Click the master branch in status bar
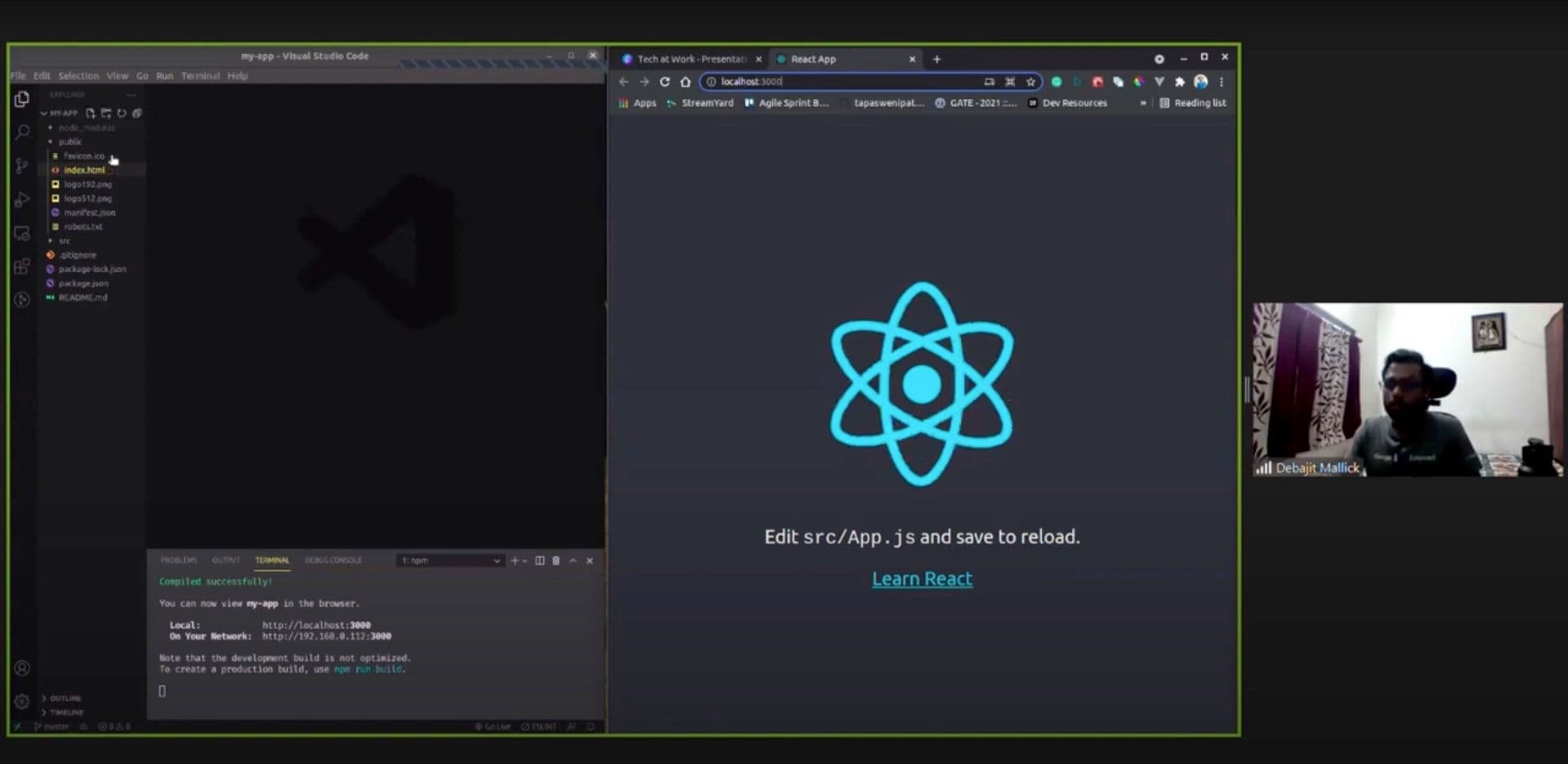1568x764 pixels. tap(51, 726)
